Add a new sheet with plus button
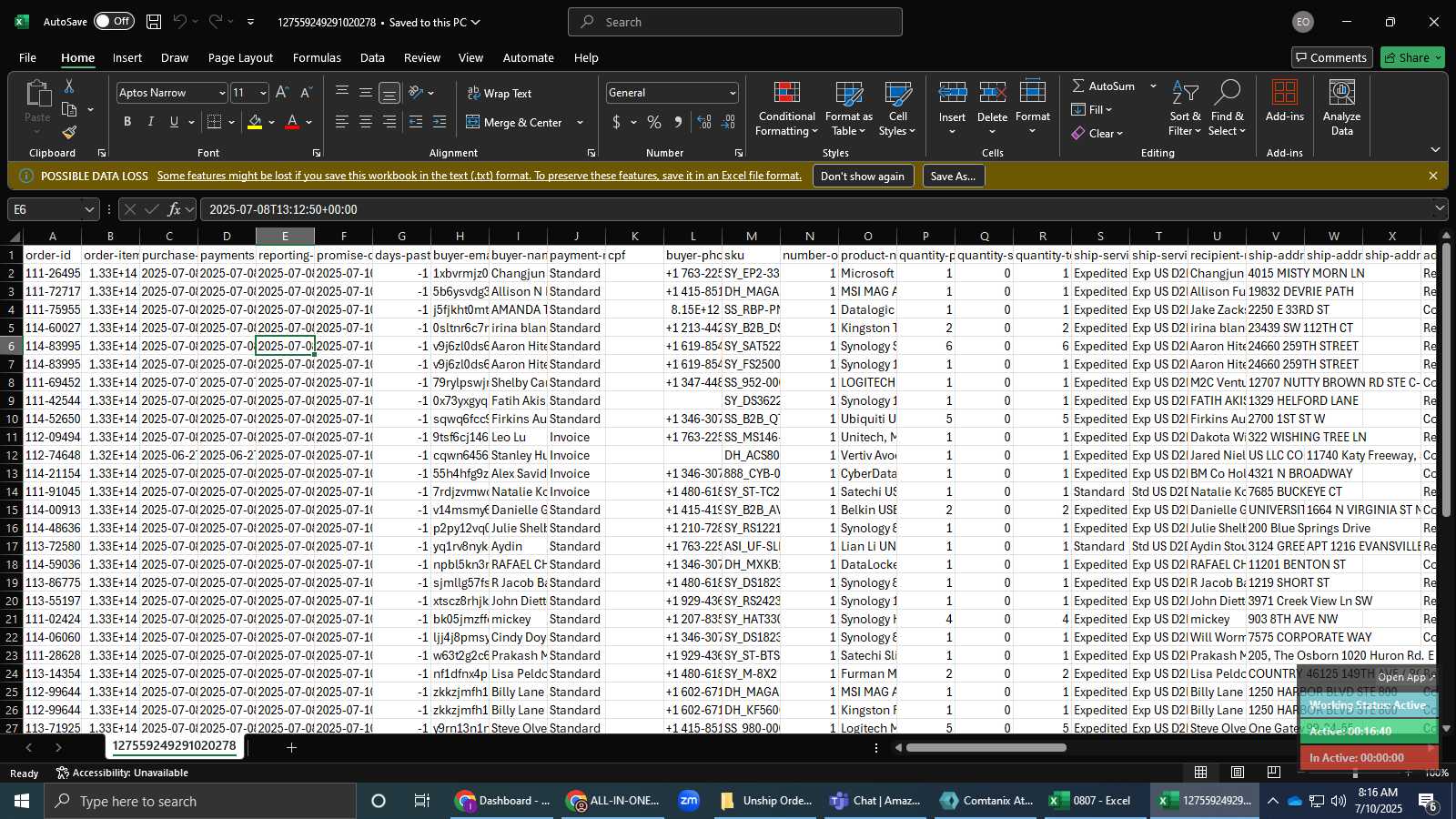This screenshot has height=819, width=1456. point(291,747)
